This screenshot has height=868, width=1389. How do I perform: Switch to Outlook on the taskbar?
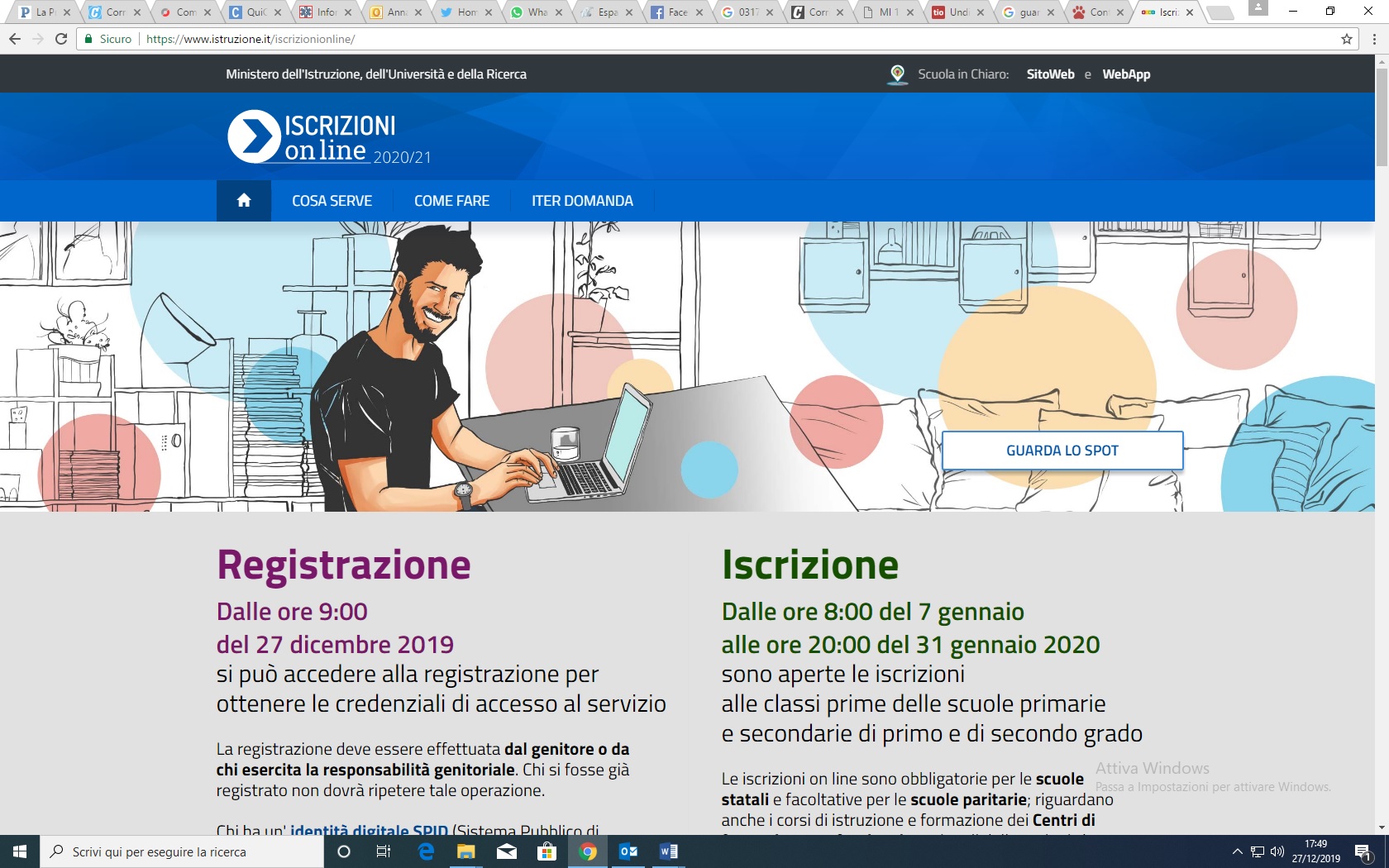coord(628,851)
